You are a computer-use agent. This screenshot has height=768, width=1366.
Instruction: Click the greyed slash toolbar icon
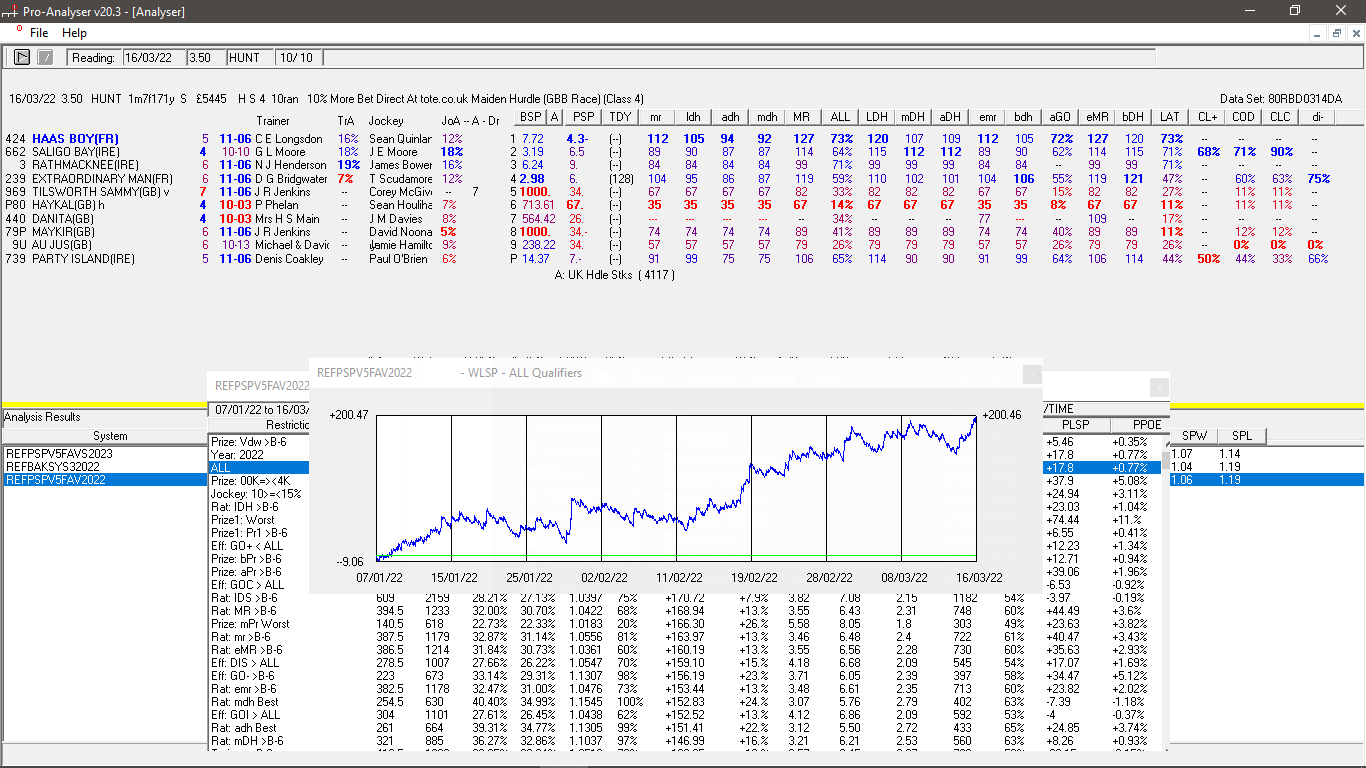(x=45, y=58)
